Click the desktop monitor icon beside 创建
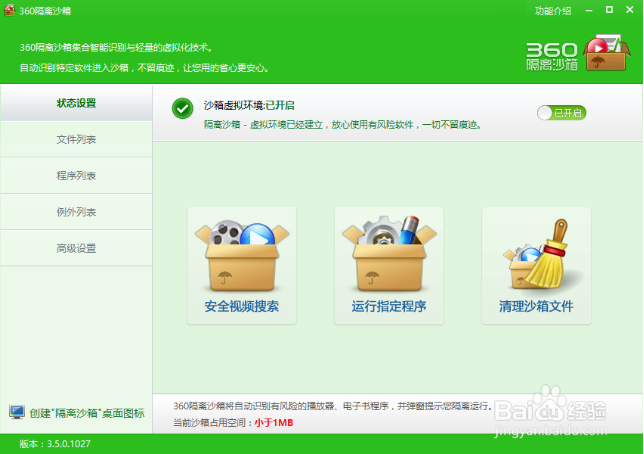Screen dimensions: 644x454 point(17,412)
